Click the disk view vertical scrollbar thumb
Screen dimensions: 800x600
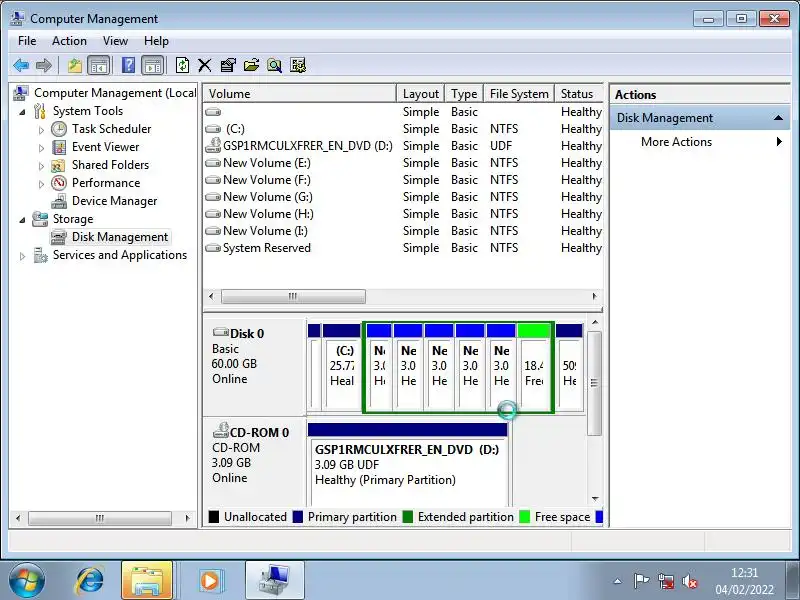pyautogui.click(x=594, y=383)
